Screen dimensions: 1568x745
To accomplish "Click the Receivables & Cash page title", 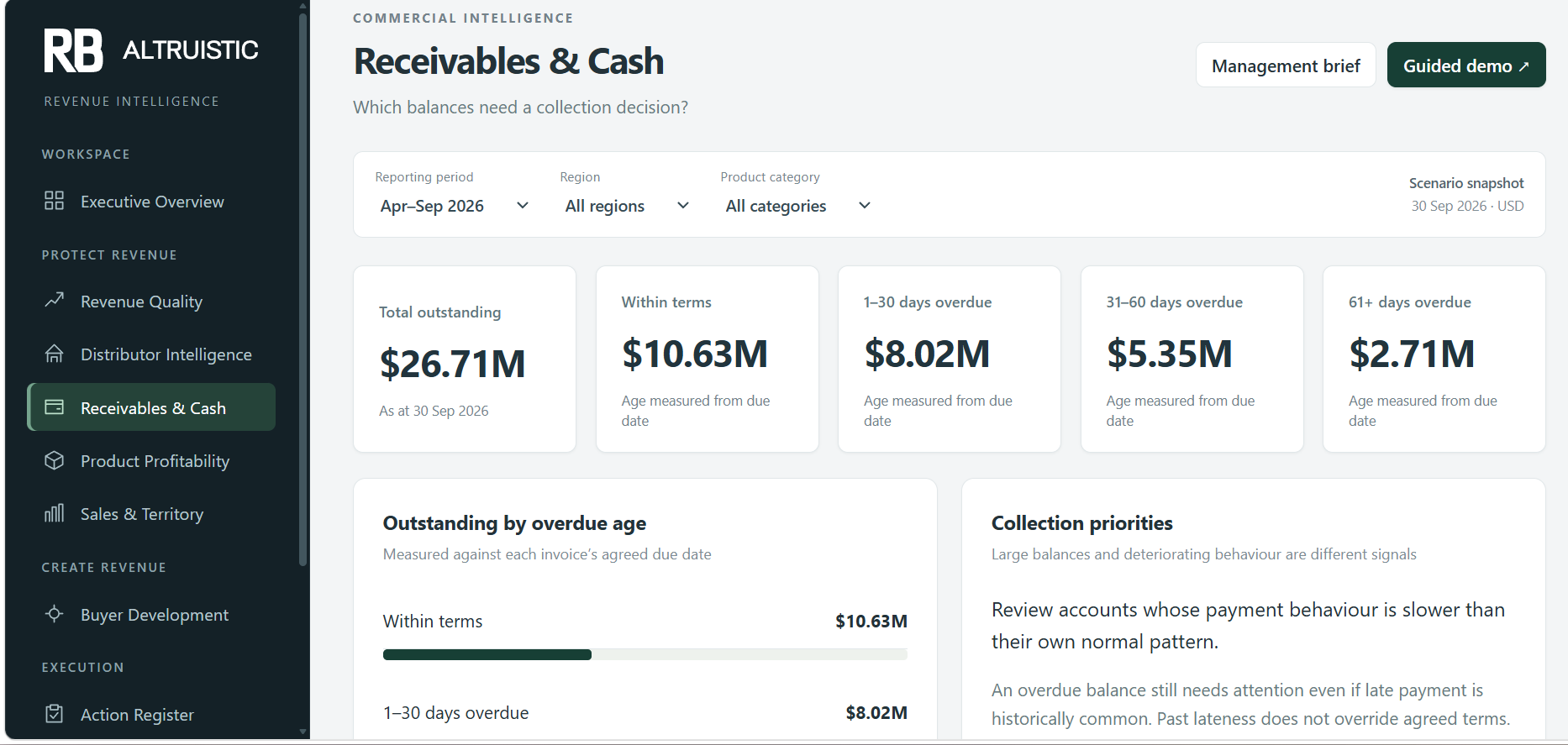I will (508, 61).
